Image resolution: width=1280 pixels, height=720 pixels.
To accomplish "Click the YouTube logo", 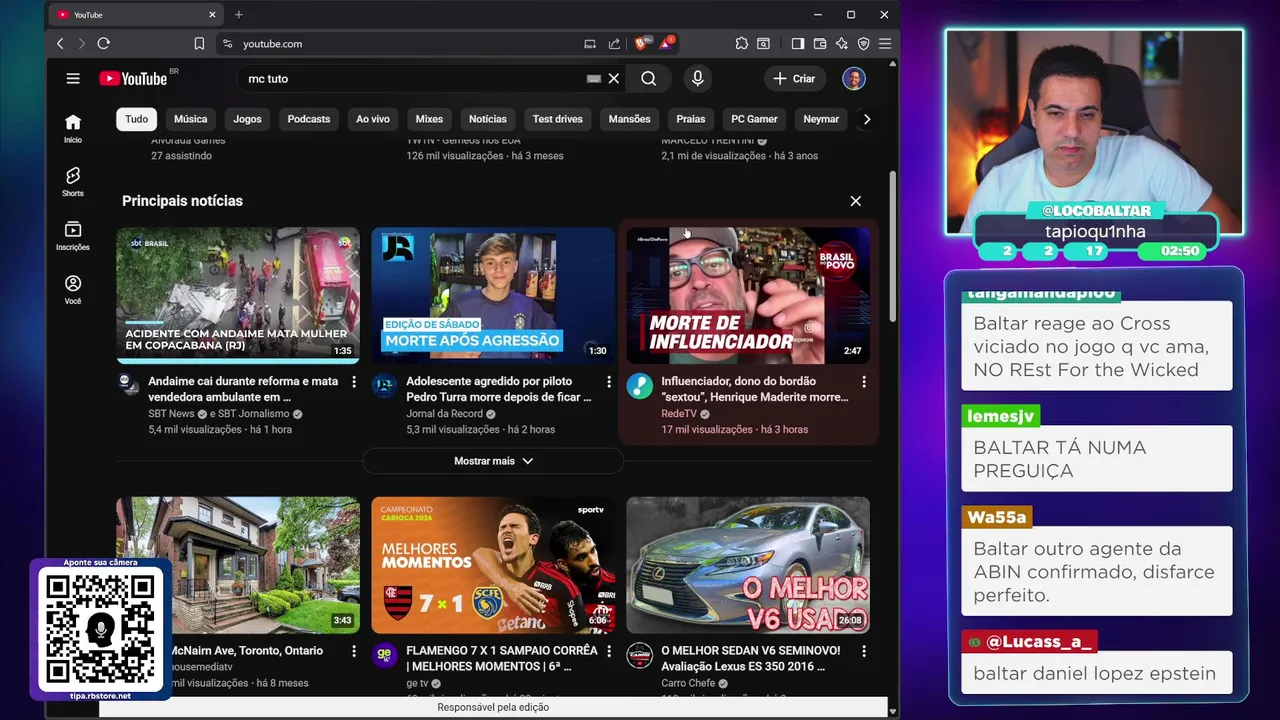I will click(x=134, y=79).
